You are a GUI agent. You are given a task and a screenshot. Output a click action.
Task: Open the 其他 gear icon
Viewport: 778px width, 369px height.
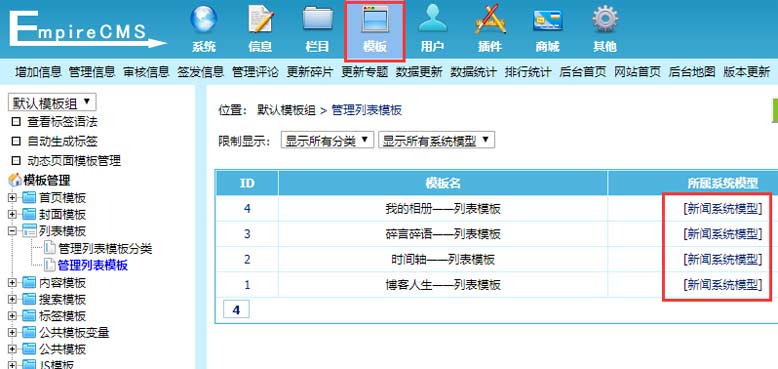click(605, 20)
